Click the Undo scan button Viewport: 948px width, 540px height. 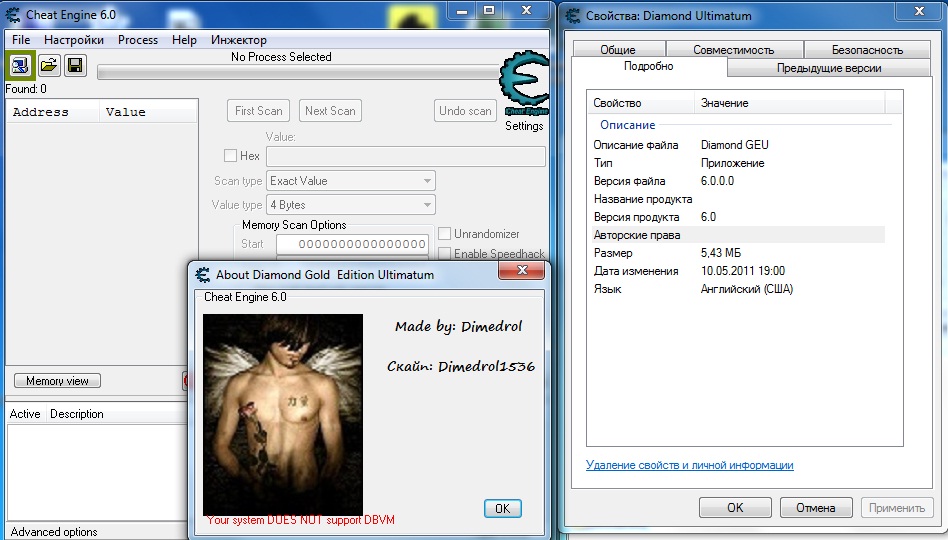click(465, 111)
